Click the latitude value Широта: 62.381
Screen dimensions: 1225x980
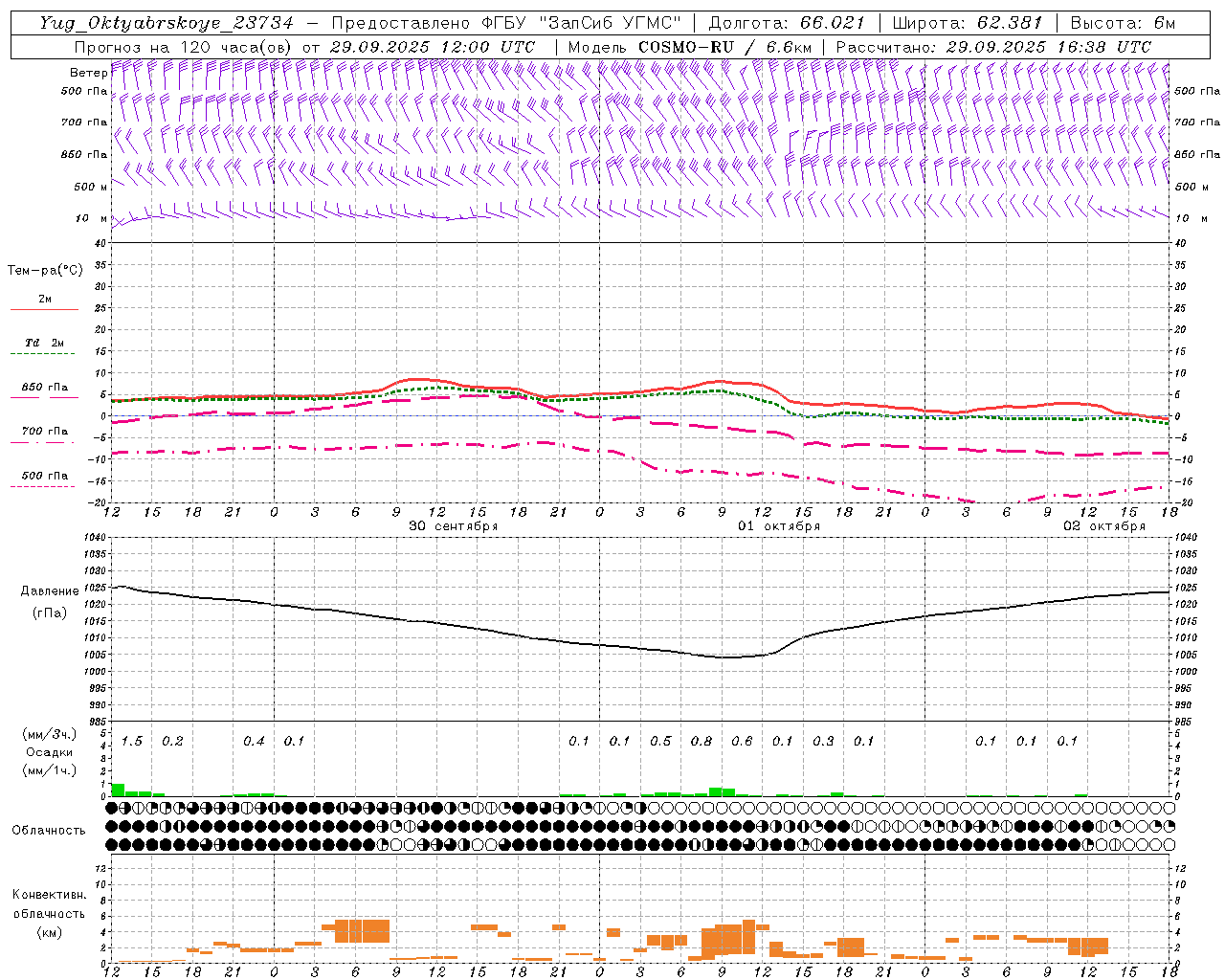coord(967,23)
